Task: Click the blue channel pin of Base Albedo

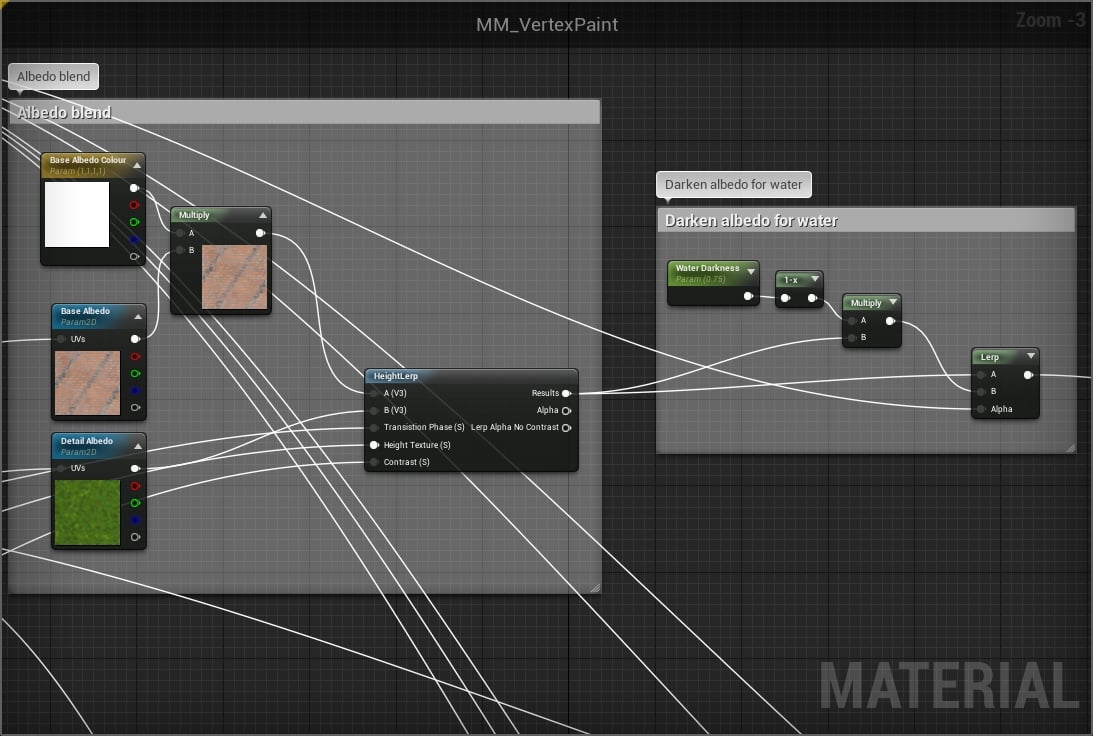Action: click(135, 390)
